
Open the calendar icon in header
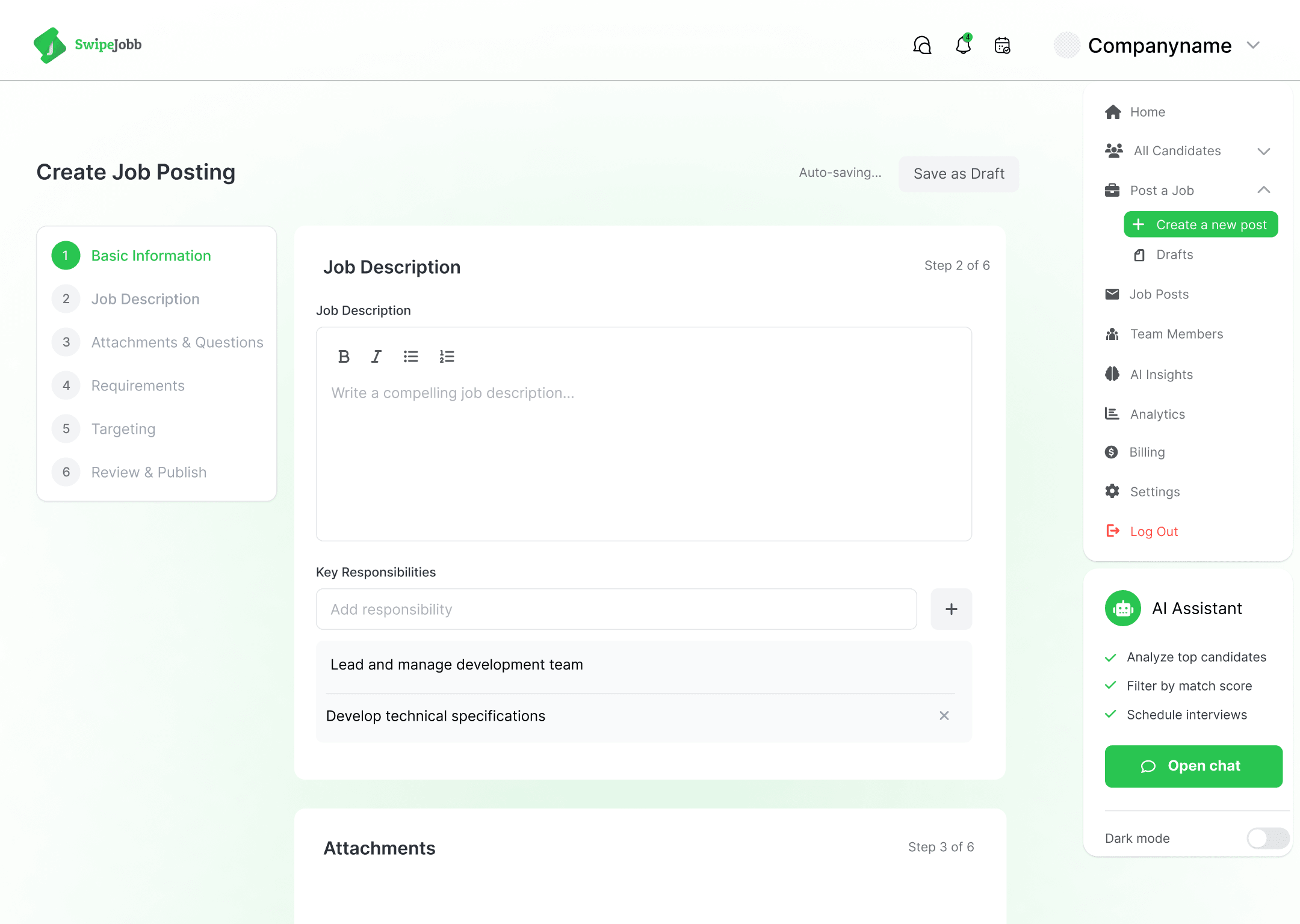1003,45
